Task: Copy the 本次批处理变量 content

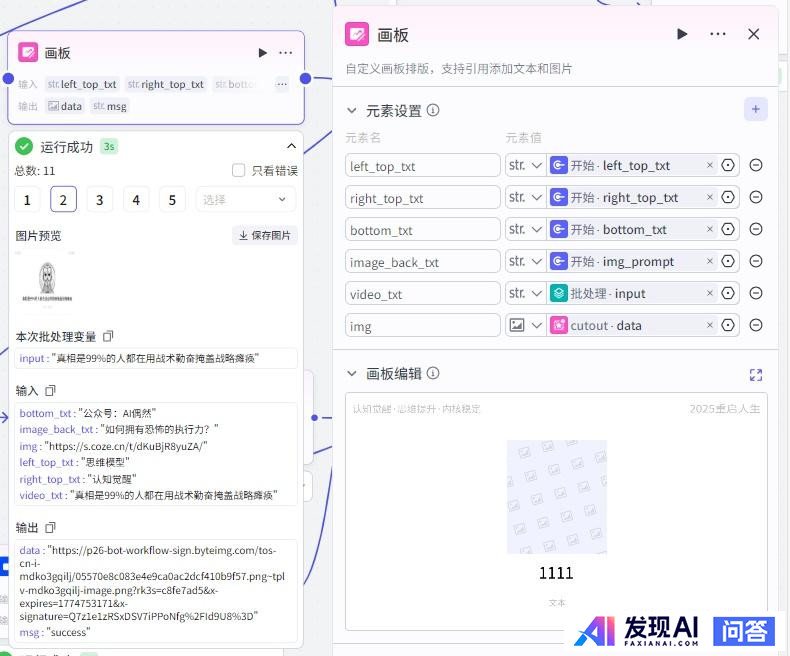Action: pos(109,336)
